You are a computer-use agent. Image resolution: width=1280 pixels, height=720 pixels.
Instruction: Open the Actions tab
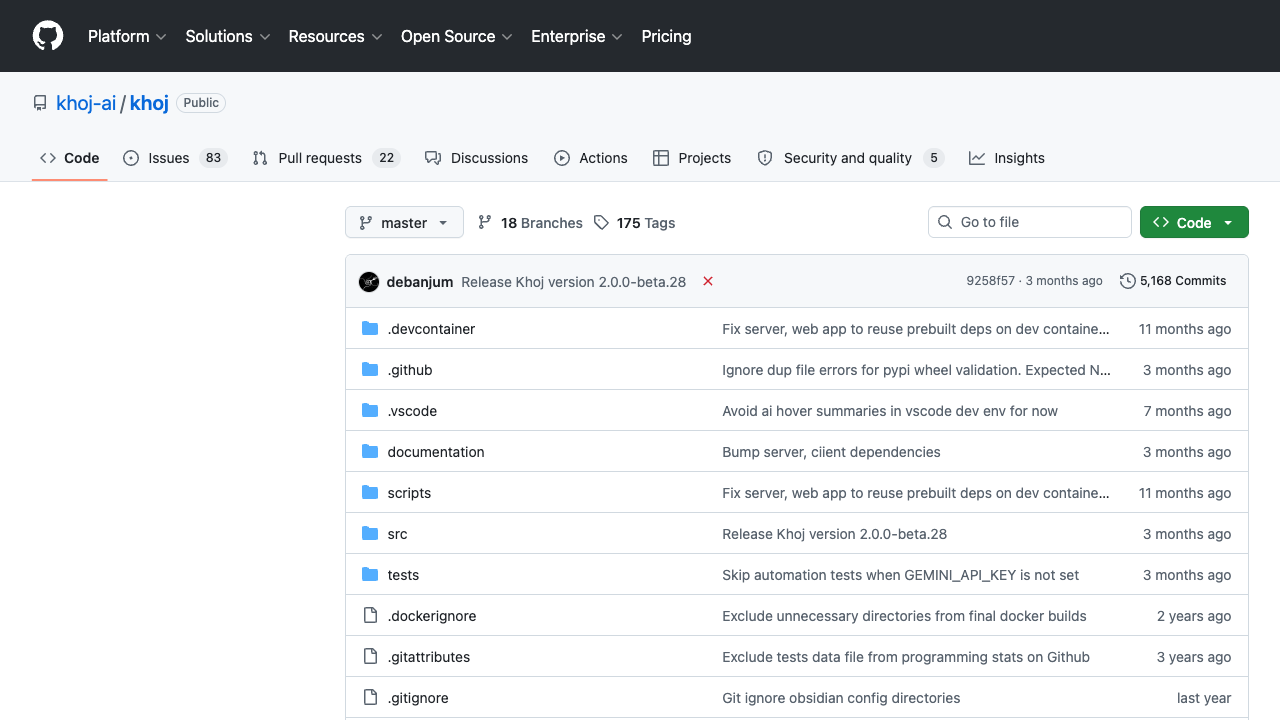click(591, 158)
